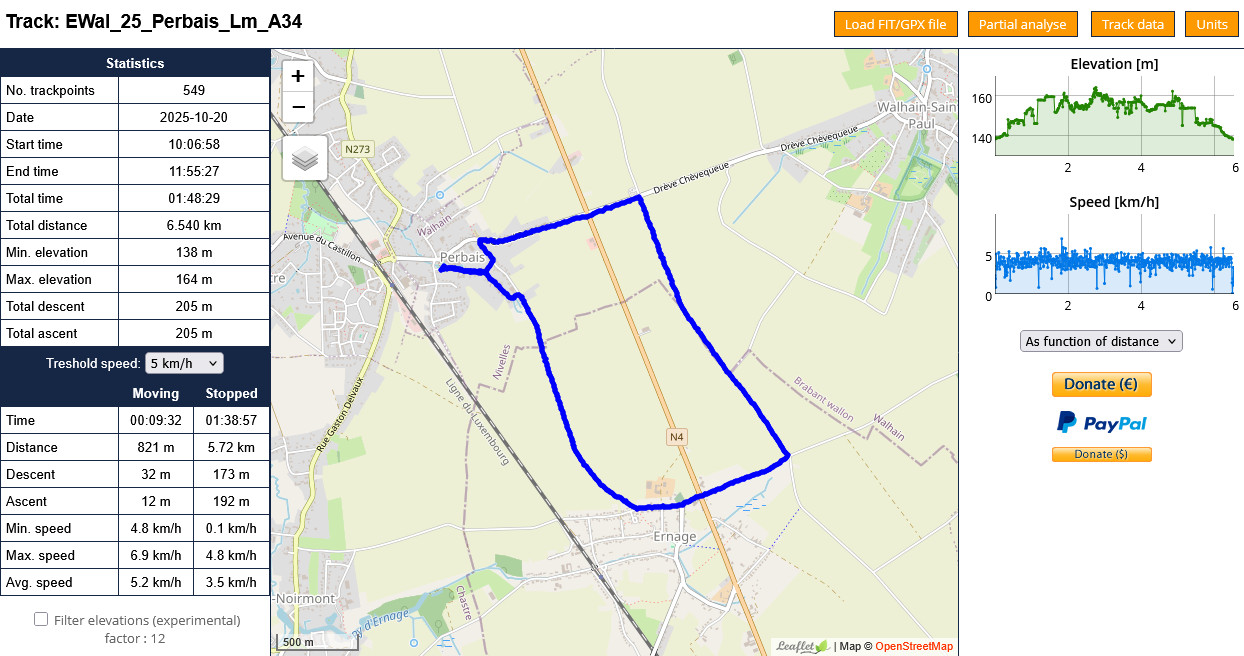Open the OpenStreetMap attribution link
The image size is (1244, 656).
(x=914, y=646)
